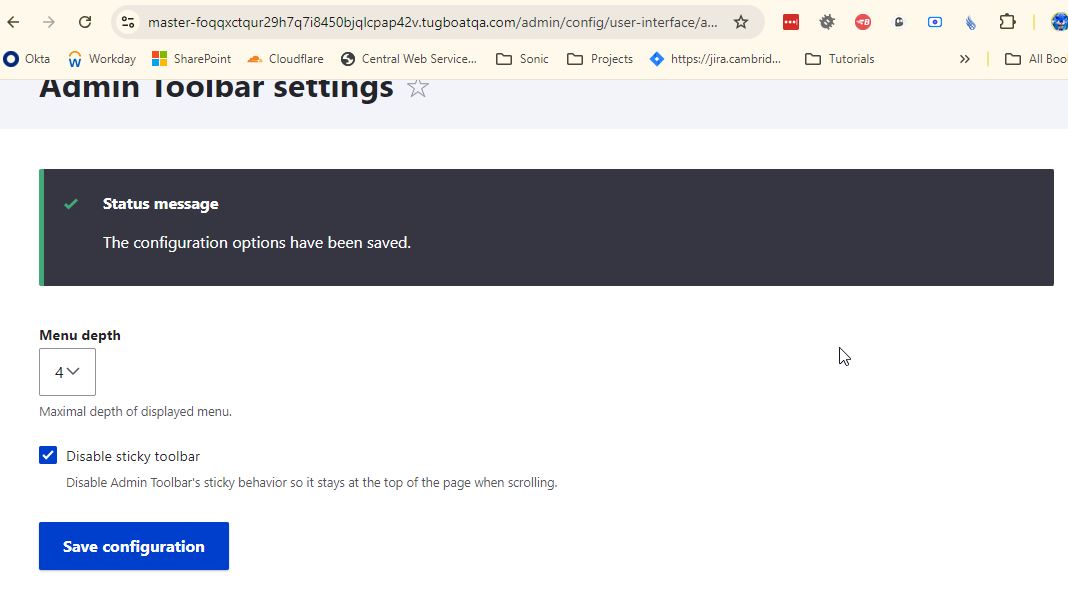Viewport: 1068px width, 602px height.
Task: Open the red extension icon with dots
Action: (791, 22)
